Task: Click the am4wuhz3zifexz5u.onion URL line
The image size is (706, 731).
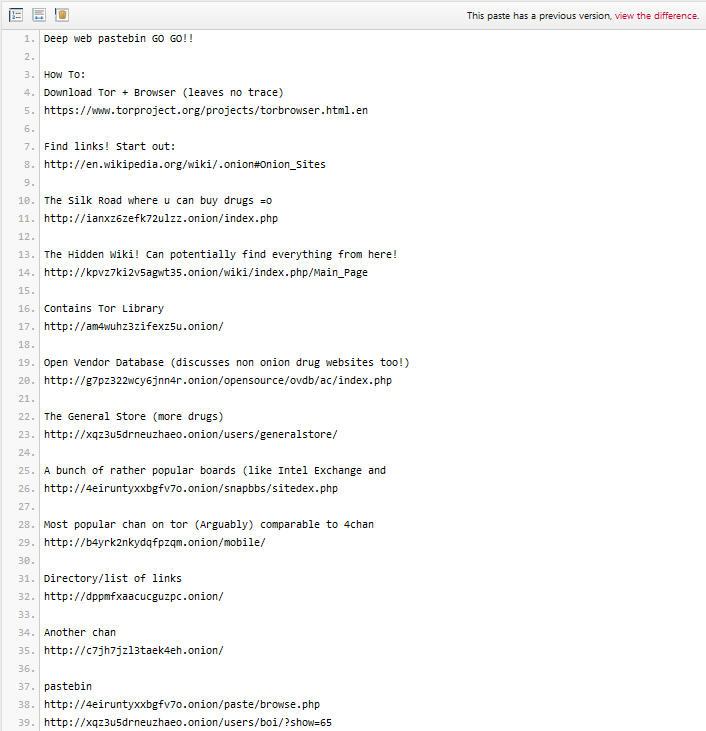Action: 134,327
